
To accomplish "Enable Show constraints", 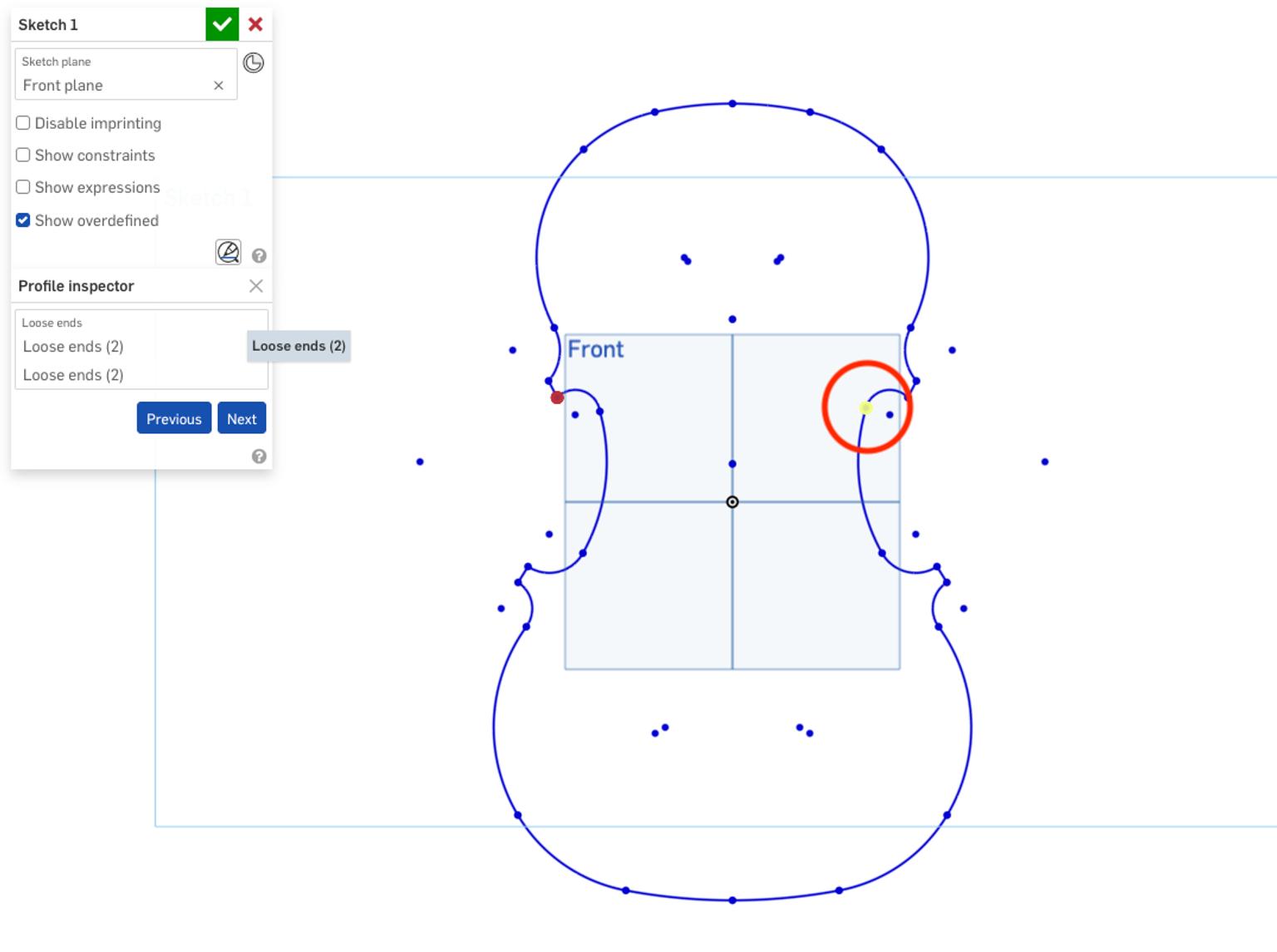I will point(22,155).
